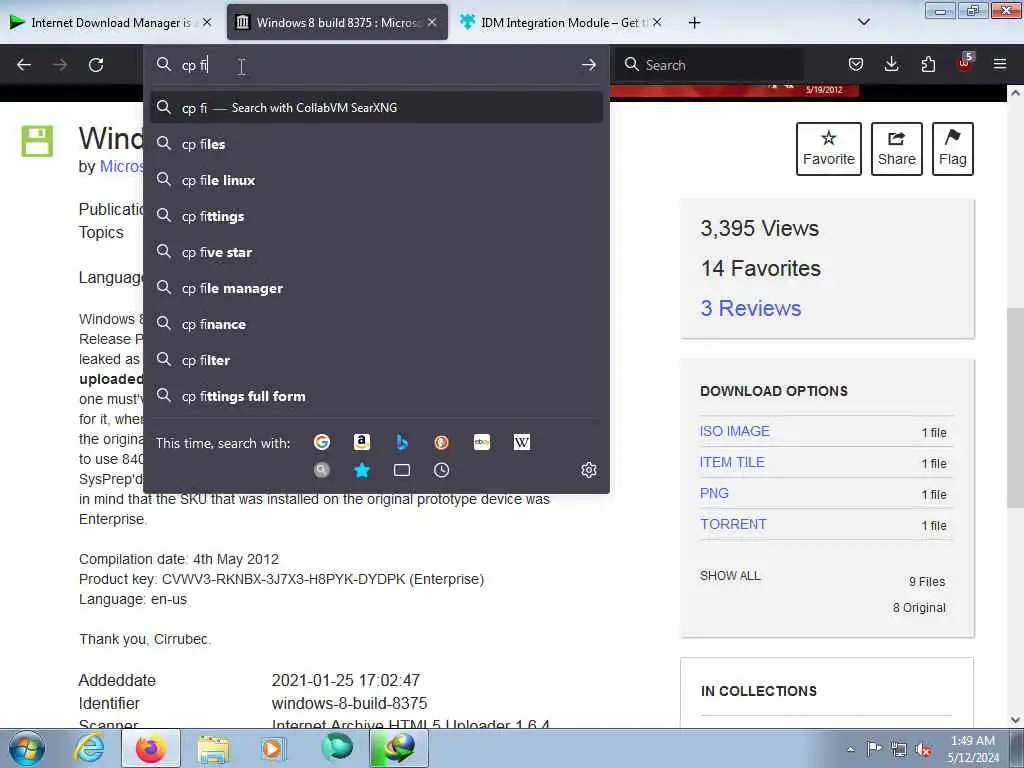1024x768 pixels.
Task: Open a new browser tab
Action: point(694,23)
